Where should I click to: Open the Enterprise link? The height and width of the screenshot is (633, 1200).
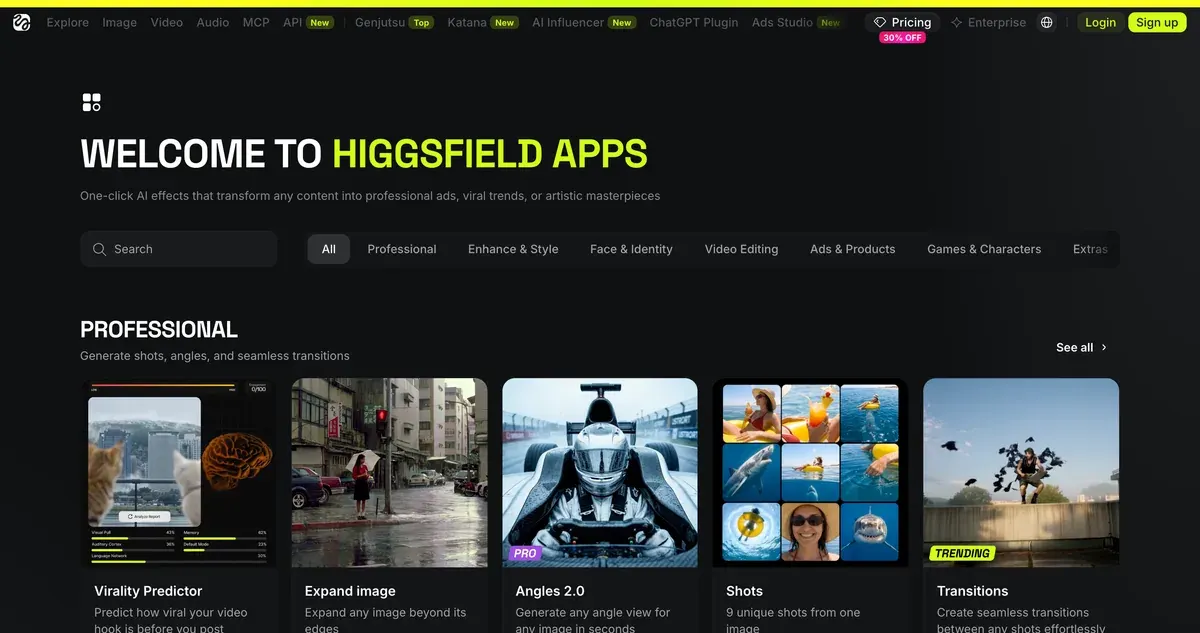[996, 22]
